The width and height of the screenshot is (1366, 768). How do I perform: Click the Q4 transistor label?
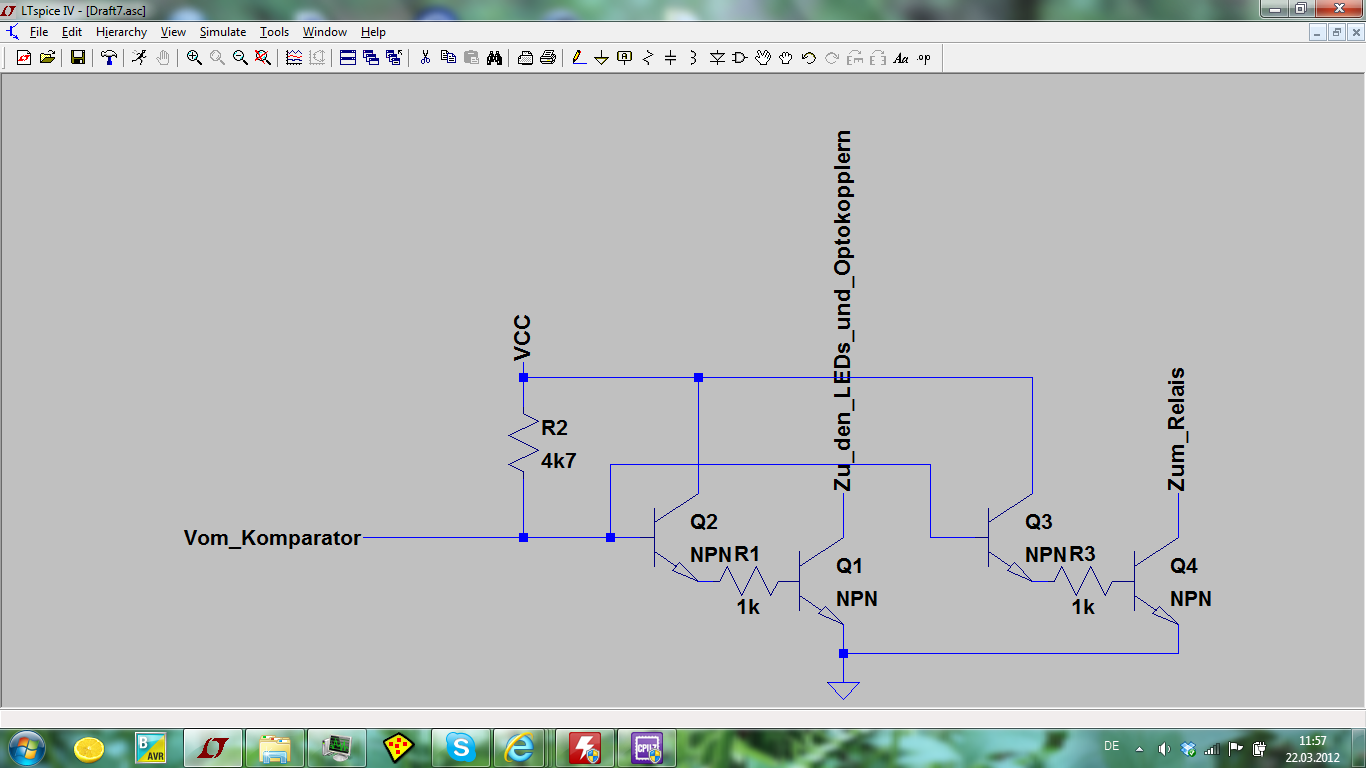point(1184,566)
